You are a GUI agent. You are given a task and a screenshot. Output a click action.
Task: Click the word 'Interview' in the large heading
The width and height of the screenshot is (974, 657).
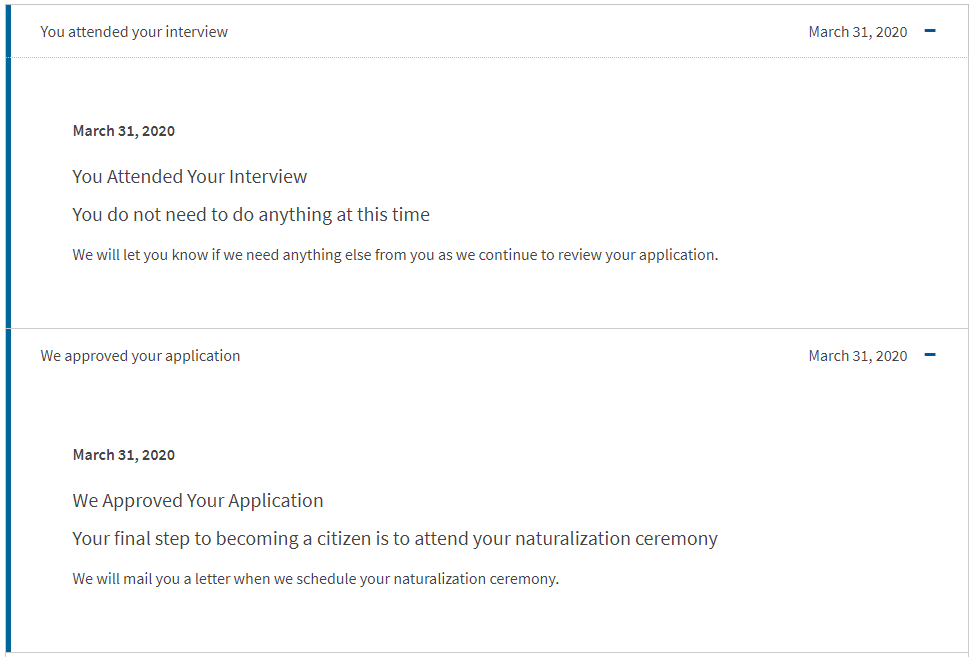point(268,177)
